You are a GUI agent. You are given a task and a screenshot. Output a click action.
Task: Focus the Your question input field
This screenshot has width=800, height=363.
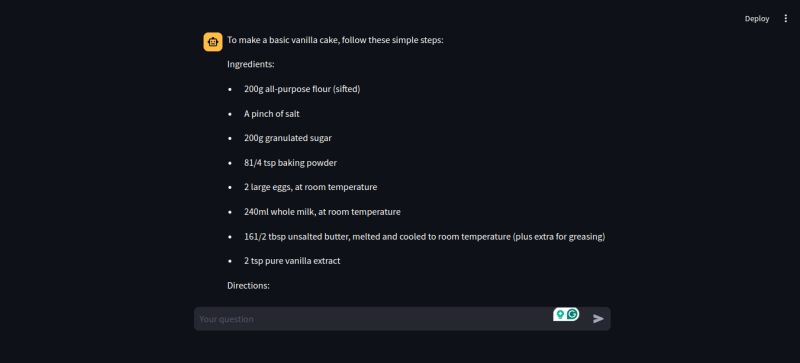click(x=372, y=319)
